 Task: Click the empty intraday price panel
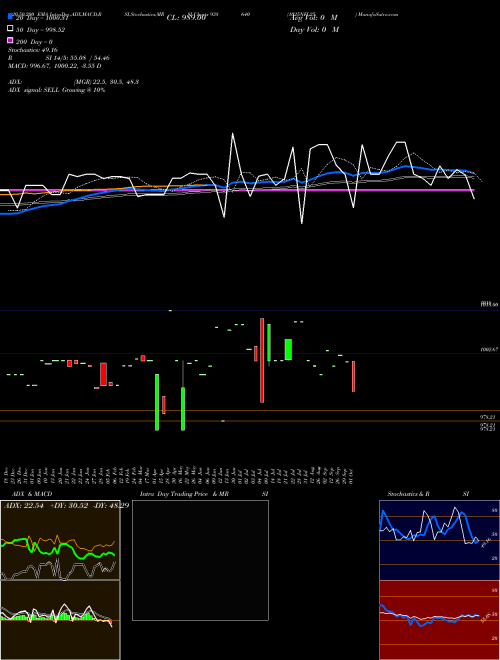200,560
